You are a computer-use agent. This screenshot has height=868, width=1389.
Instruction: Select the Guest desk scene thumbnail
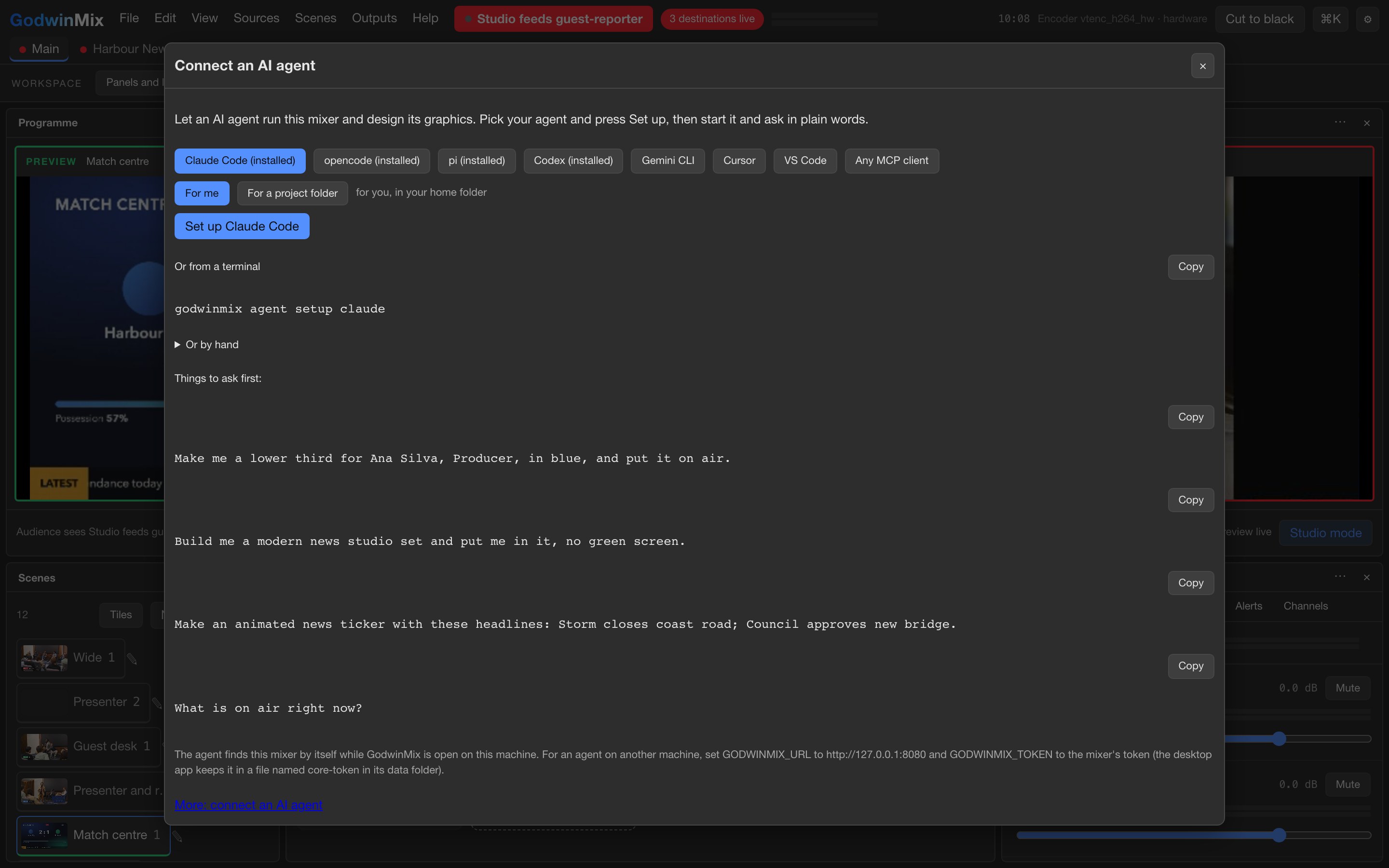(44, 747)
